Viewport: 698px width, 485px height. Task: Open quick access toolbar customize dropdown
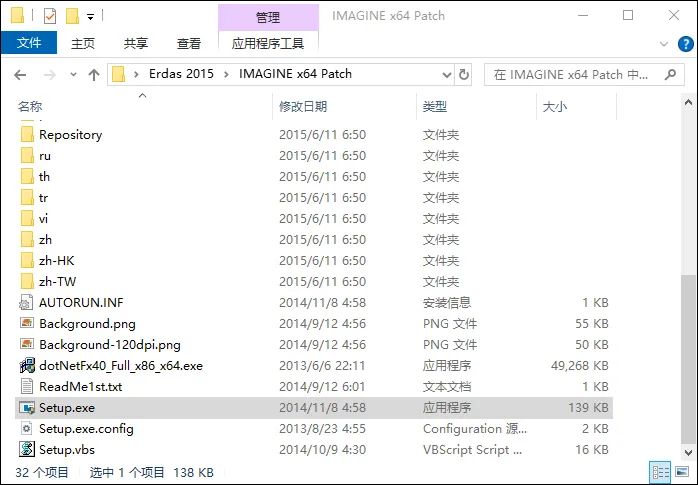90,17
